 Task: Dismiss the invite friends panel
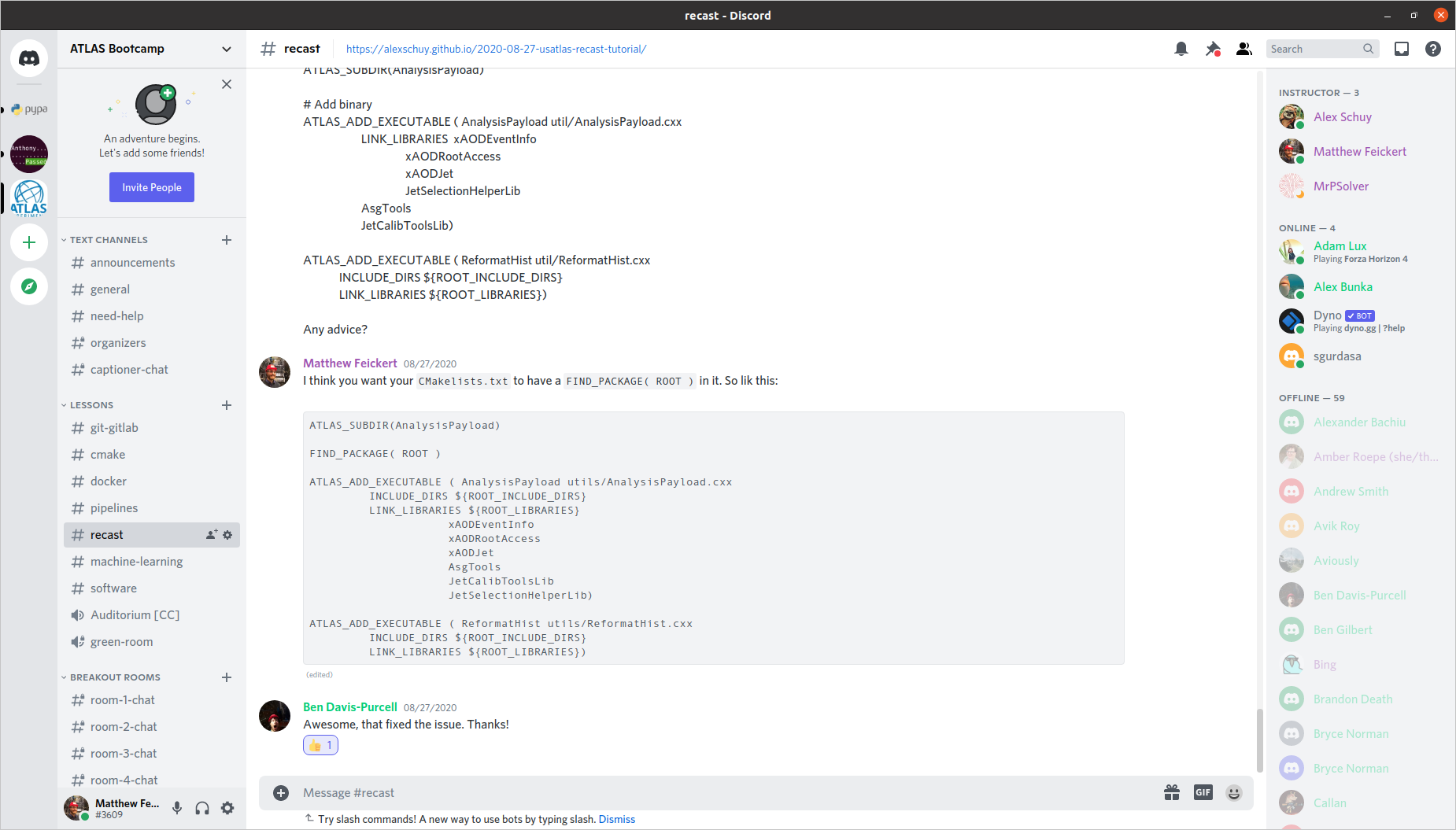pyautogui.click(x=227, y=84)
